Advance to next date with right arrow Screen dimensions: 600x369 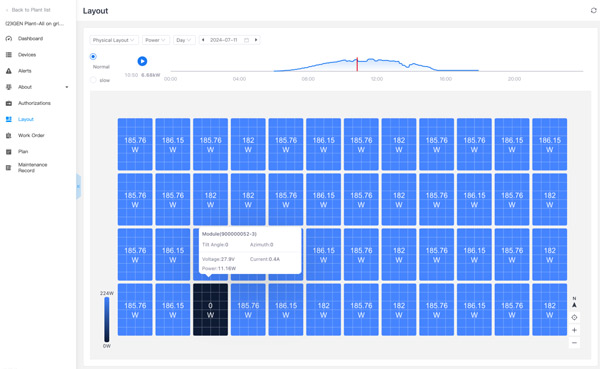pyautogui.click(x=256, y=40)
